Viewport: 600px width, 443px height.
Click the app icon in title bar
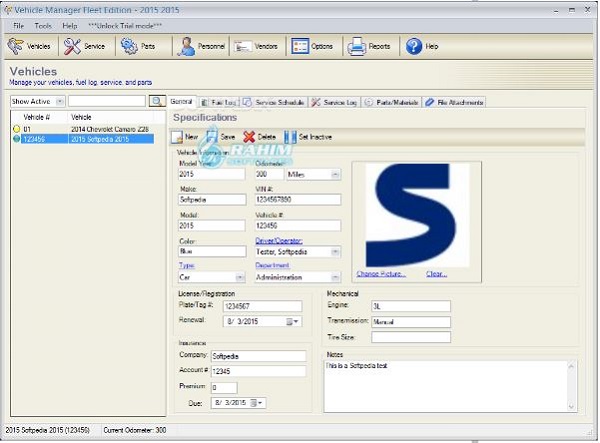[8, 10]
